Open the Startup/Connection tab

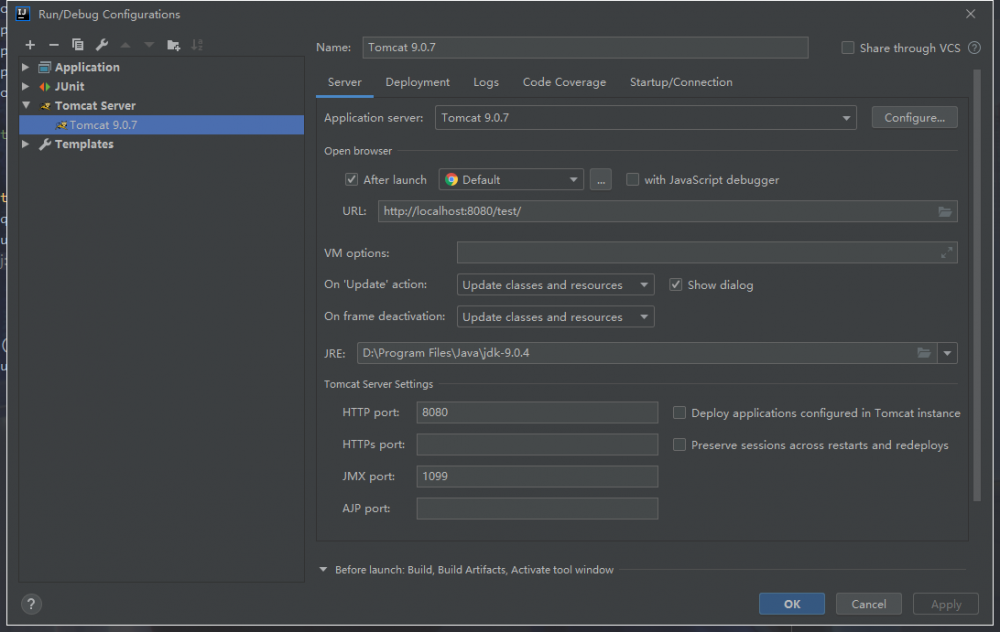pyautogui.click(x=680, y=82)
